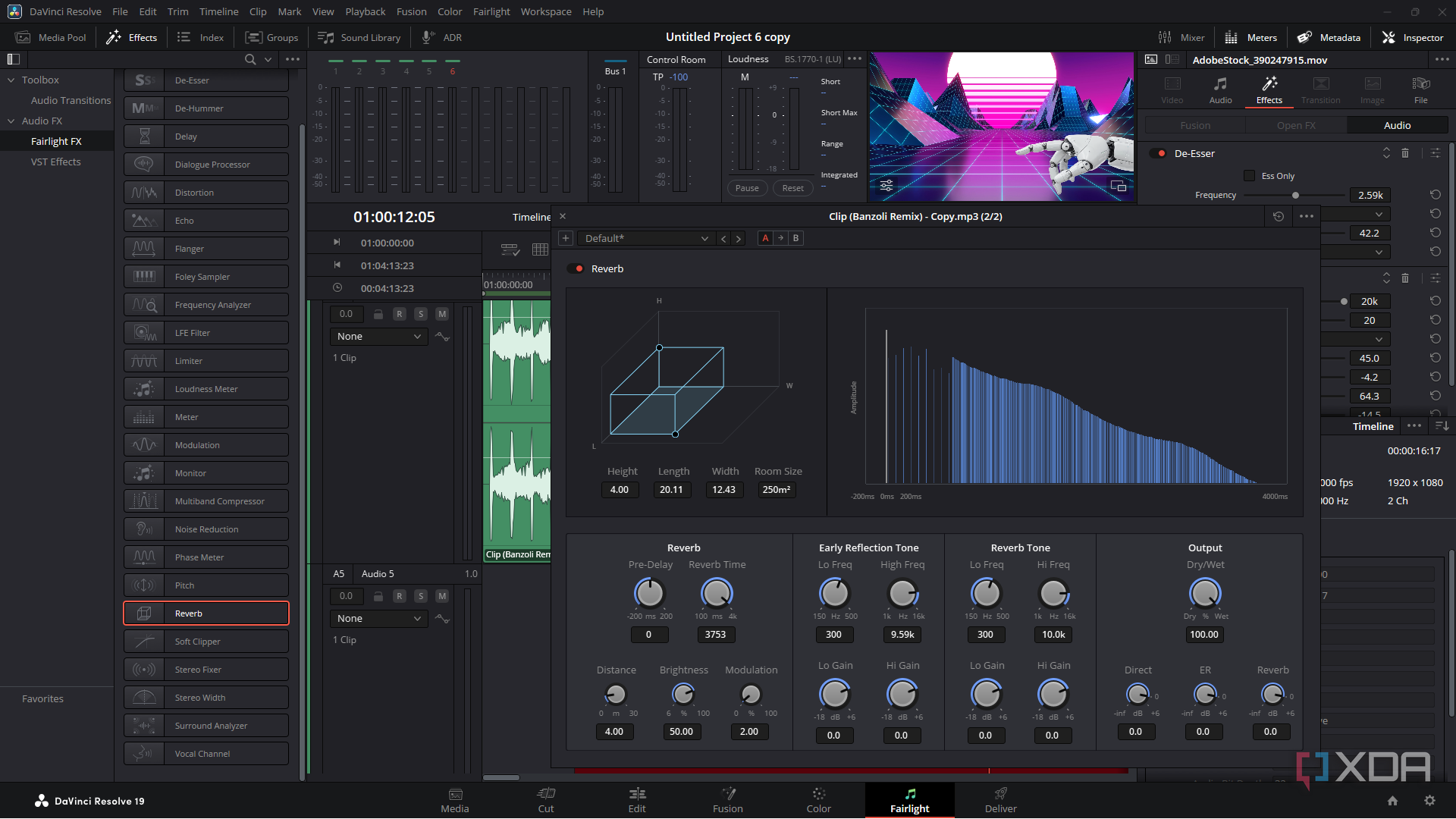Collapse the Audio FX tree section
Image resolution: width=1456 pixels, height=819 pixels.
[x=11, y=121]
